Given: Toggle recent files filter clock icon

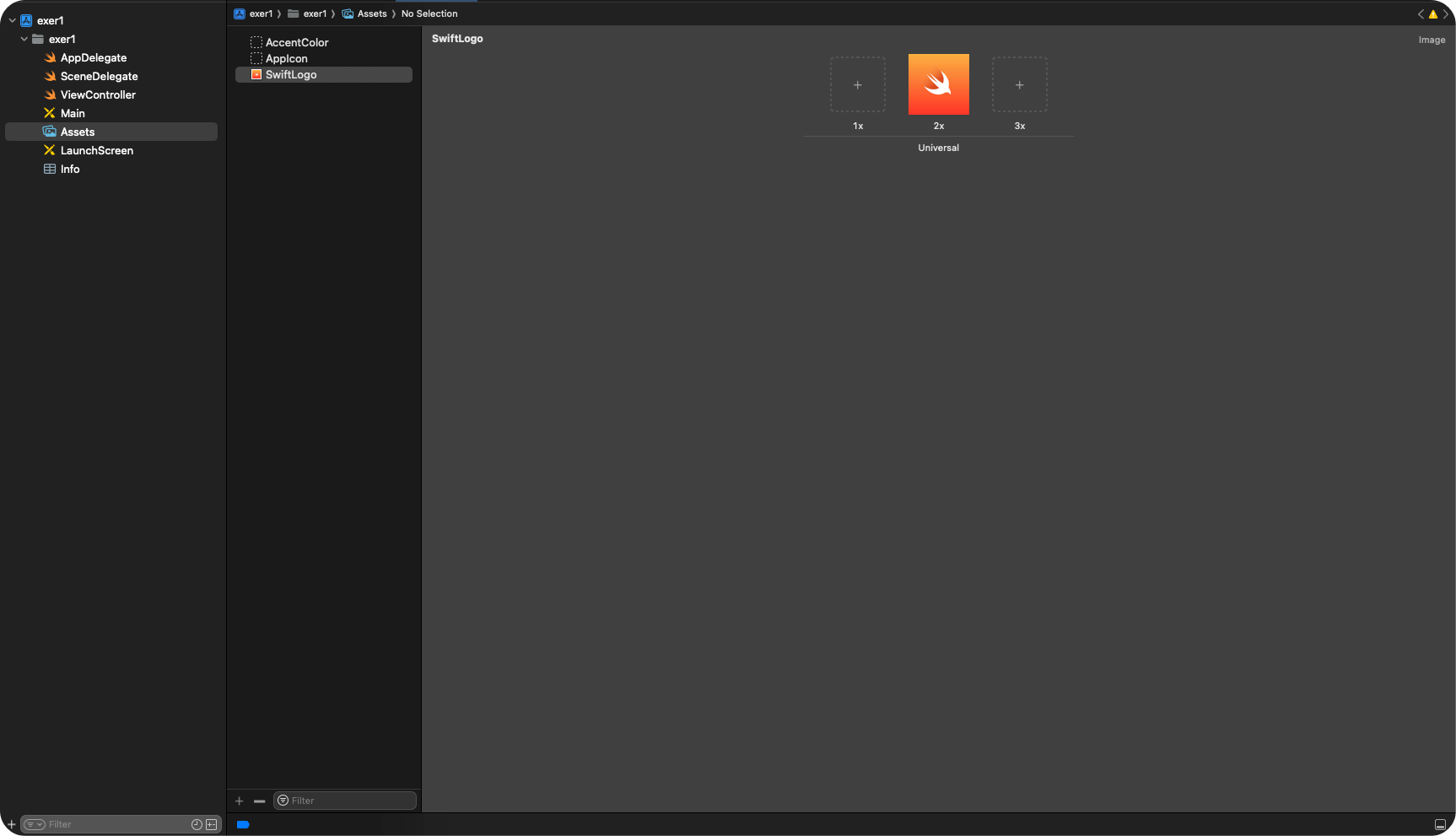Looking at the screenshot, I should click(x=197, y=824).
